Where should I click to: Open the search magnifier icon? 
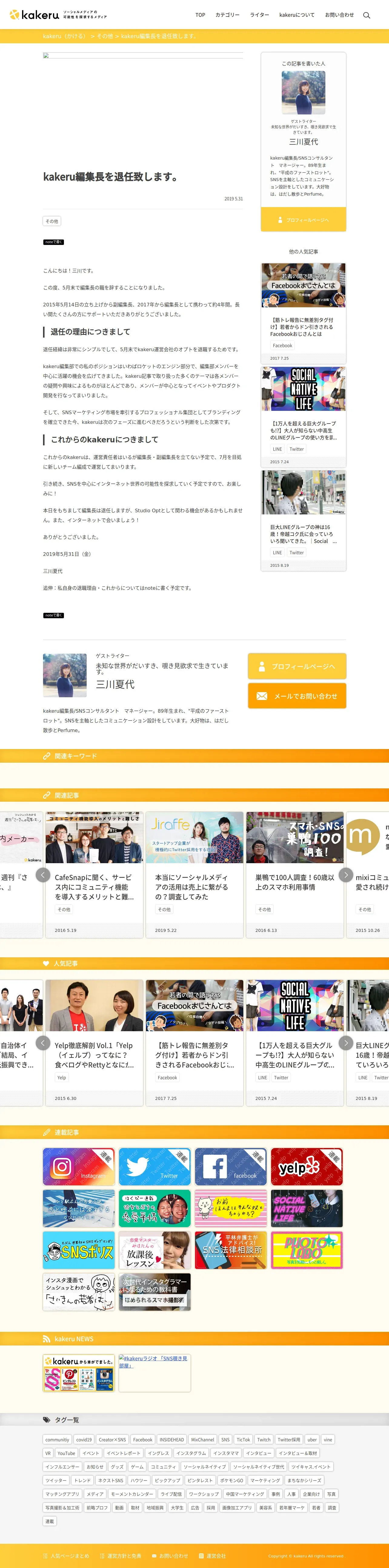coord(367,15)
